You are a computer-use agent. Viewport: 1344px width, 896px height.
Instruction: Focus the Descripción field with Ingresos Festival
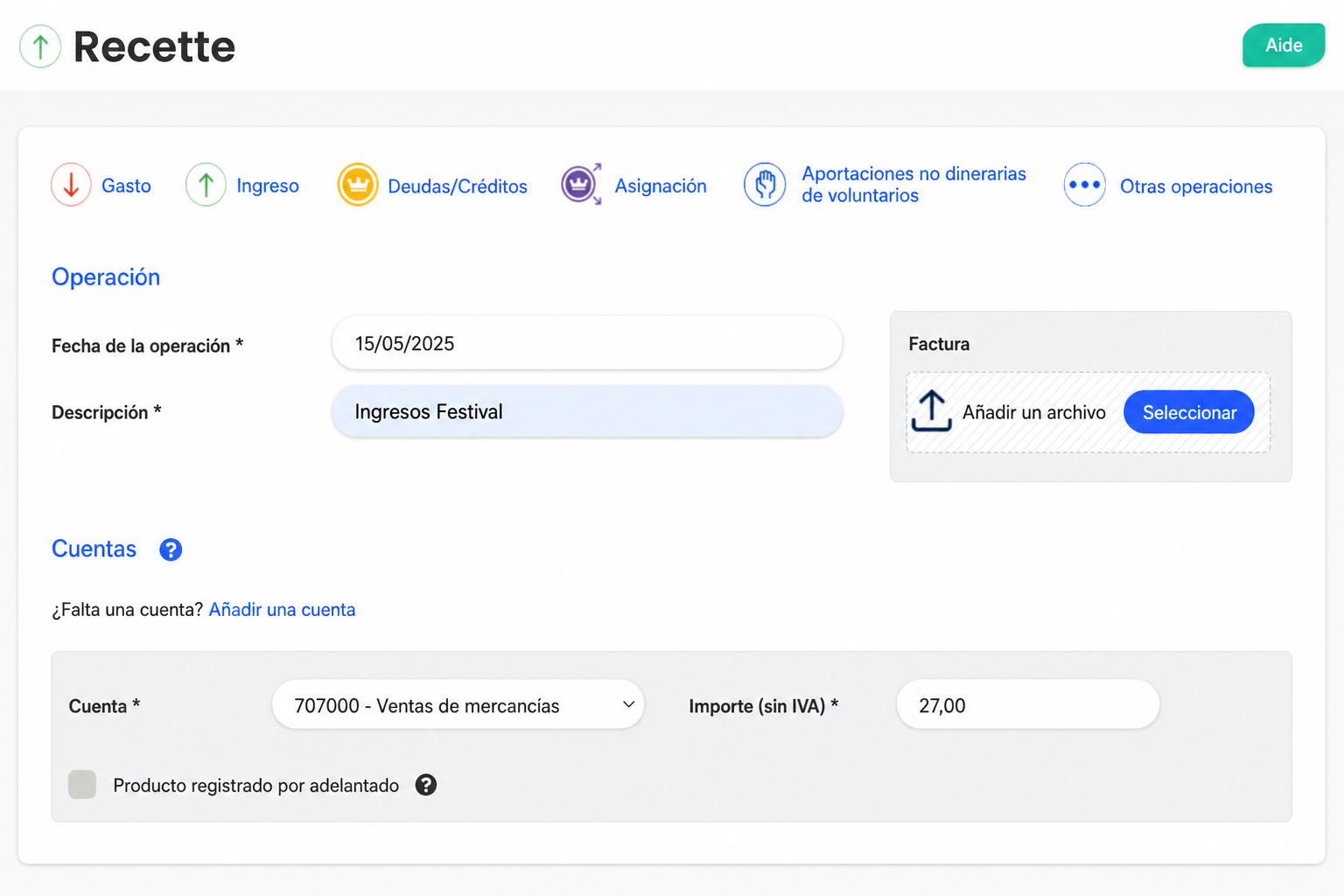click(587, 411)
